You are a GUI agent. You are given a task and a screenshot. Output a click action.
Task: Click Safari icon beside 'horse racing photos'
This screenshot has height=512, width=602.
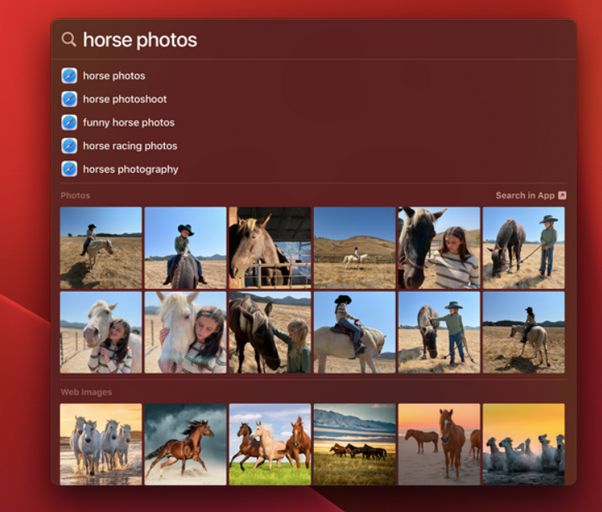[x=69, y=146]
